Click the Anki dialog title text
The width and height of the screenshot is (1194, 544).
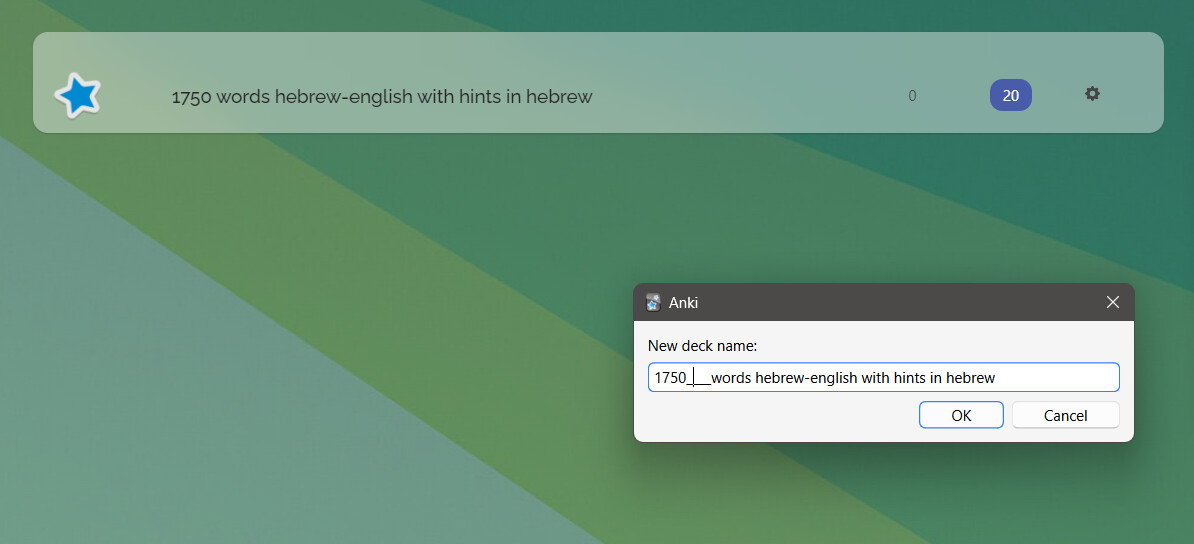[683, 302]
